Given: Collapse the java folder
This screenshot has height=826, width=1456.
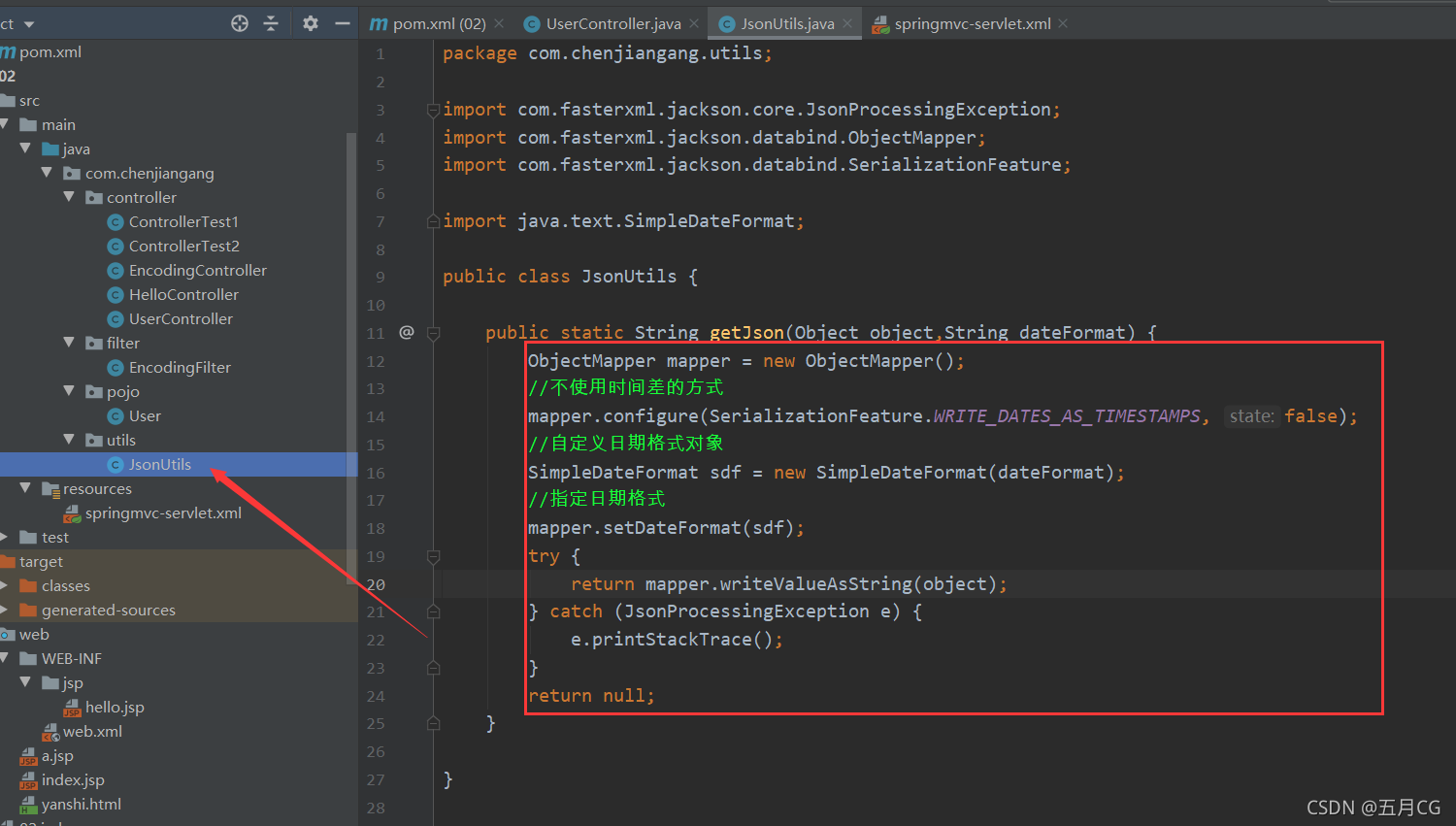Looking at the screenshot, I should [25, 149].
